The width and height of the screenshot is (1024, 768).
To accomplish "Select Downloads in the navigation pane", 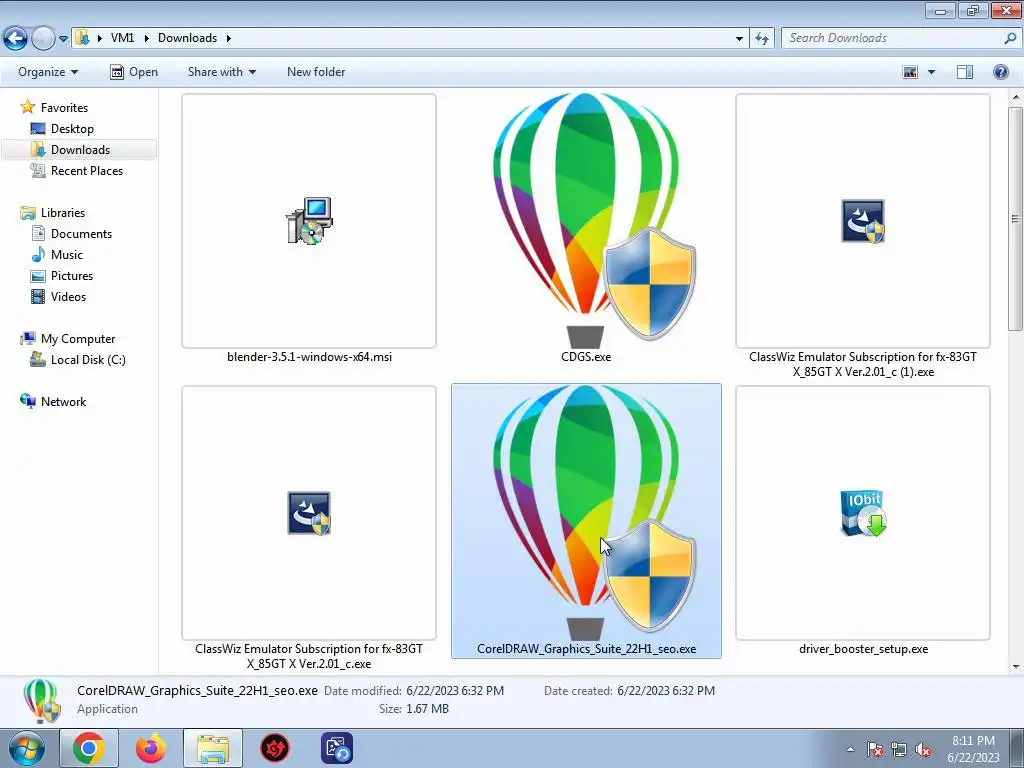I will [x=80, y=150].
